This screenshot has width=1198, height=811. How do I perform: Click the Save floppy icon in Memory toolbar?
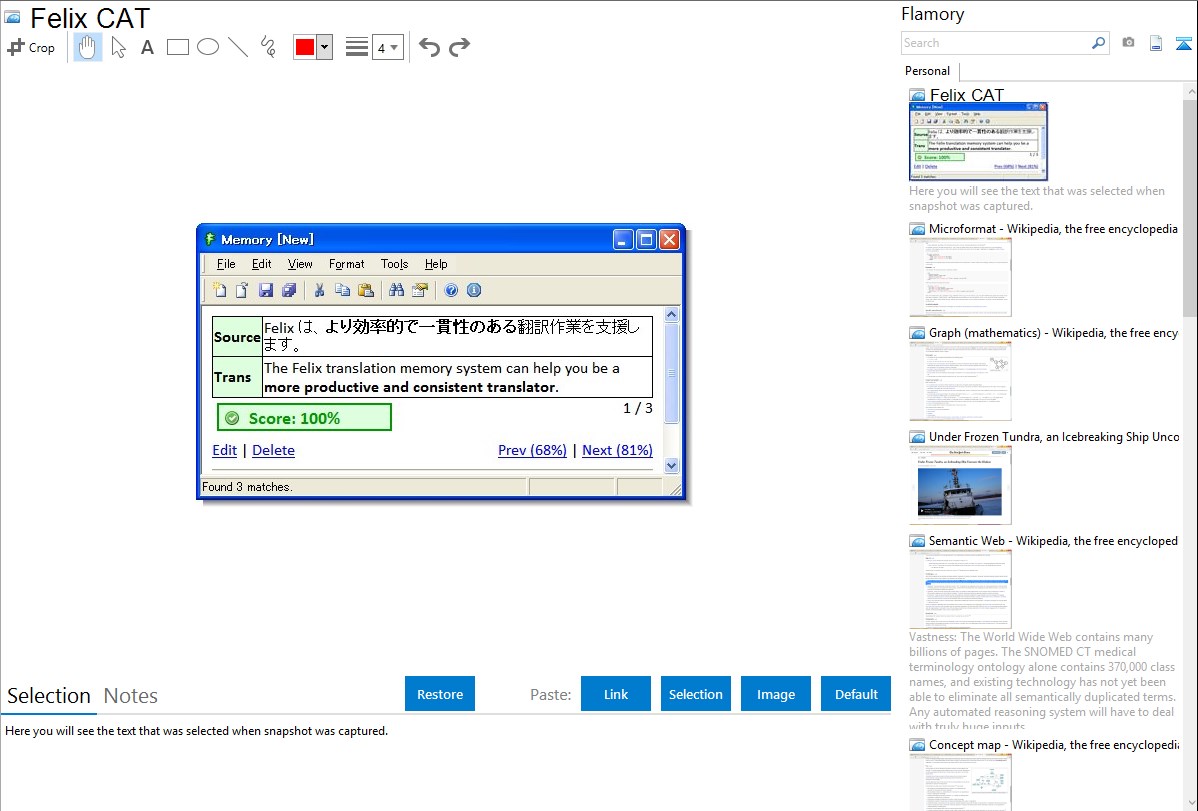tap(266, 290)
